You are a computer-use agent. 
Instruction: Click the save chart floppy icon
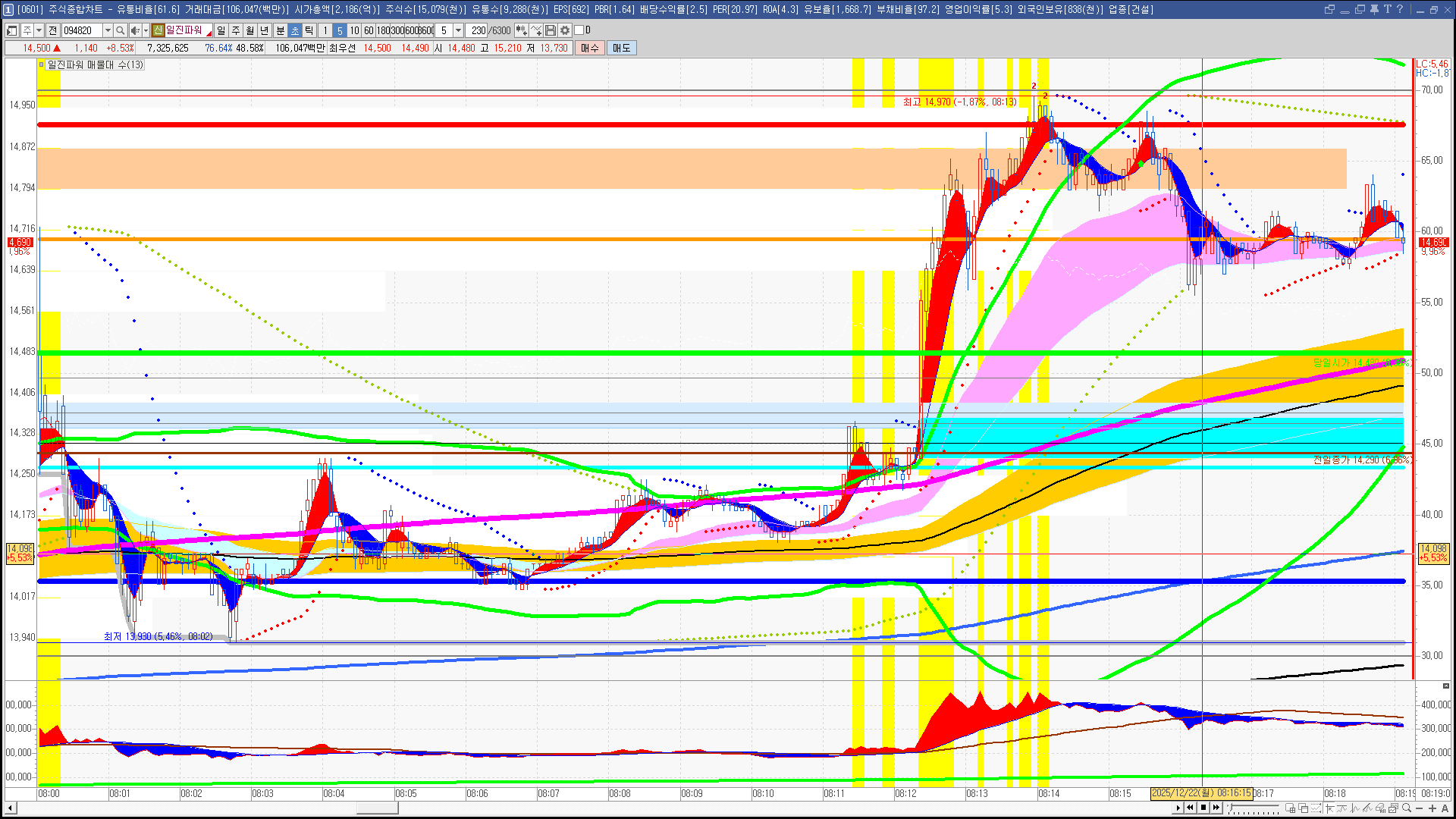coord(551,30)
